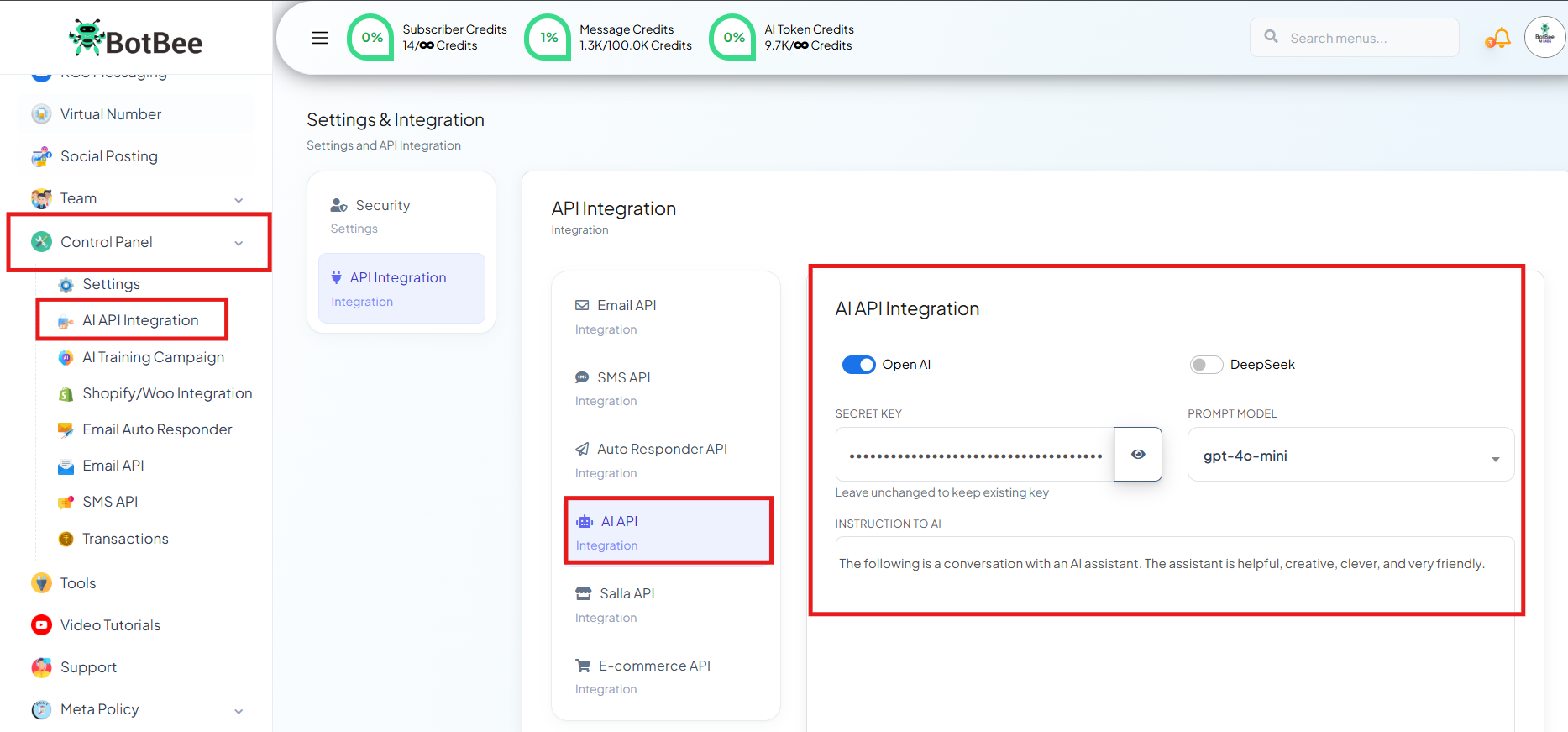The width and height of the screenshot is (1568, 732).
Task: Click the Subscriber Credits 0% gauge
Action: tap(370, 37)
